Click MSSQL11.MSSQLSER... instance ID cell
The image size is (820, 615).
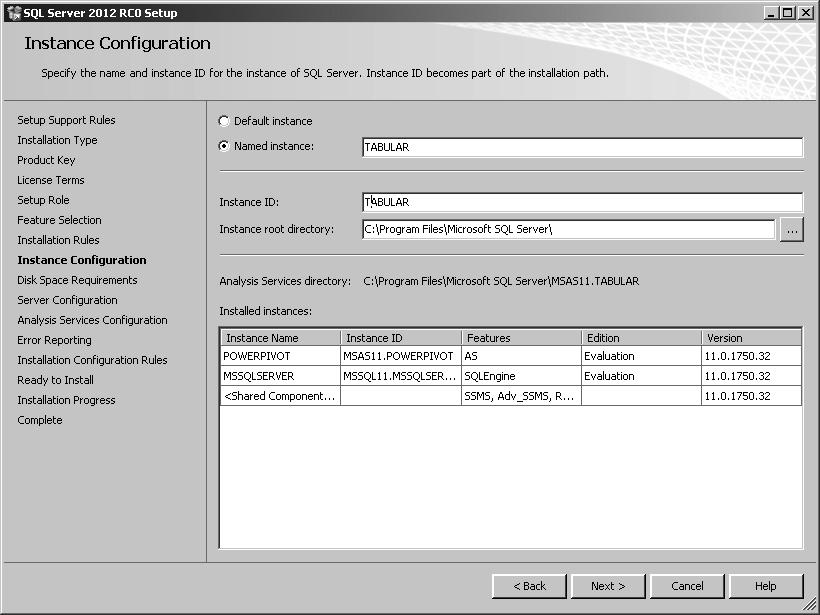pyautogui.click(x=401, y=376)
